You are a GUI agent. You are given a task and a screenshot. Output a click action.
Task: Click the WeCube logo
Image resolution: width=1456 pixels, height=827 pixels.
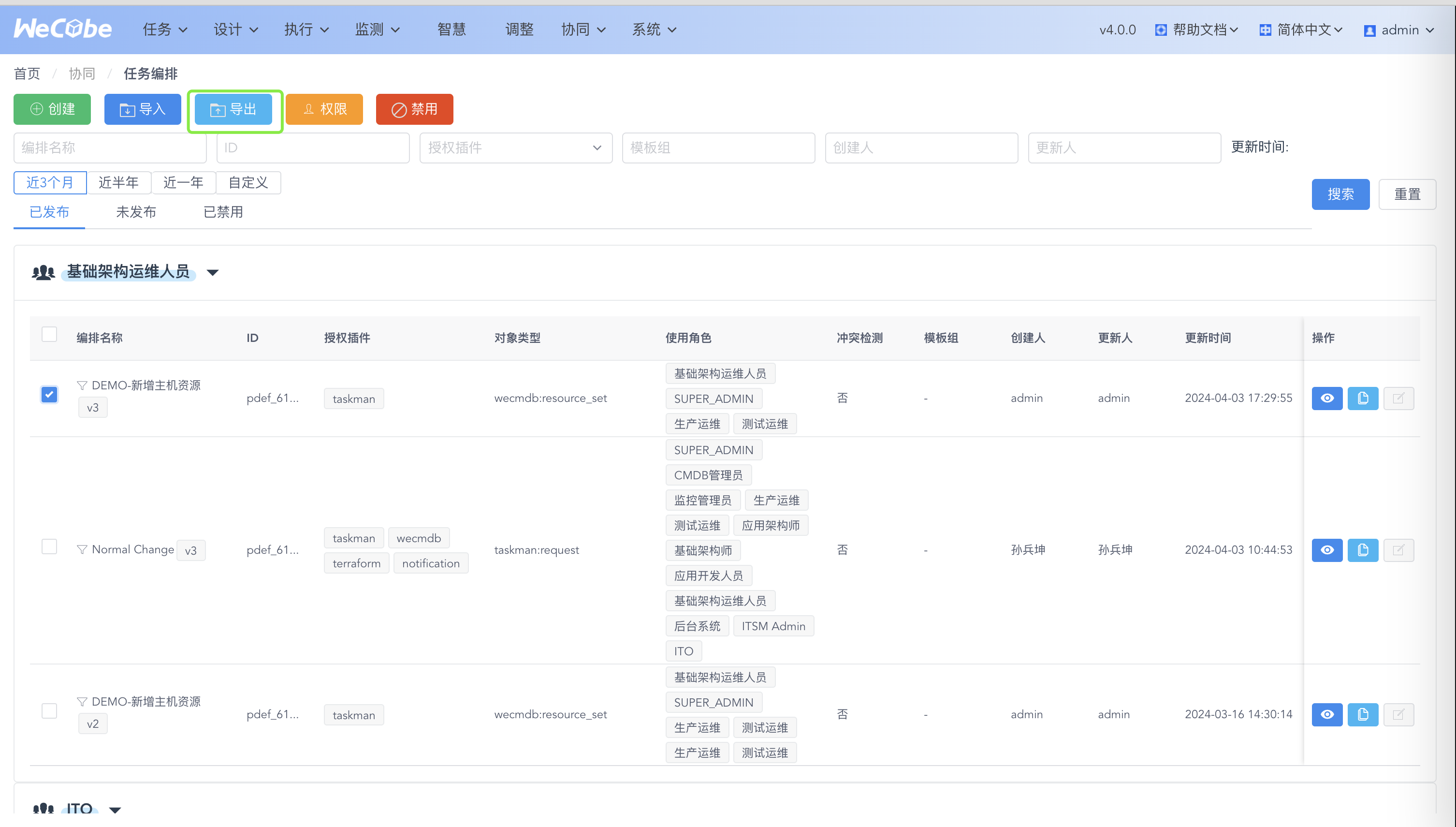point(62,29)
